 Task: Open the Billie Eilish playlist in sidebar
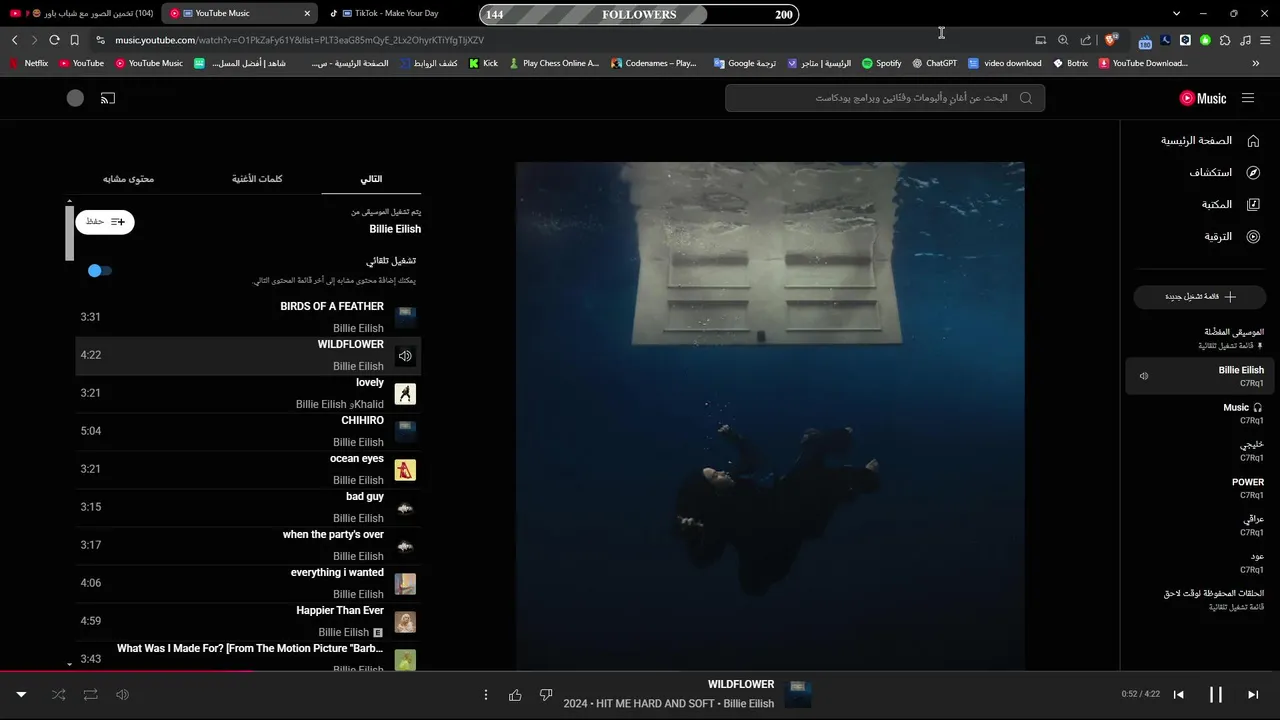[x=1198, y=376]
